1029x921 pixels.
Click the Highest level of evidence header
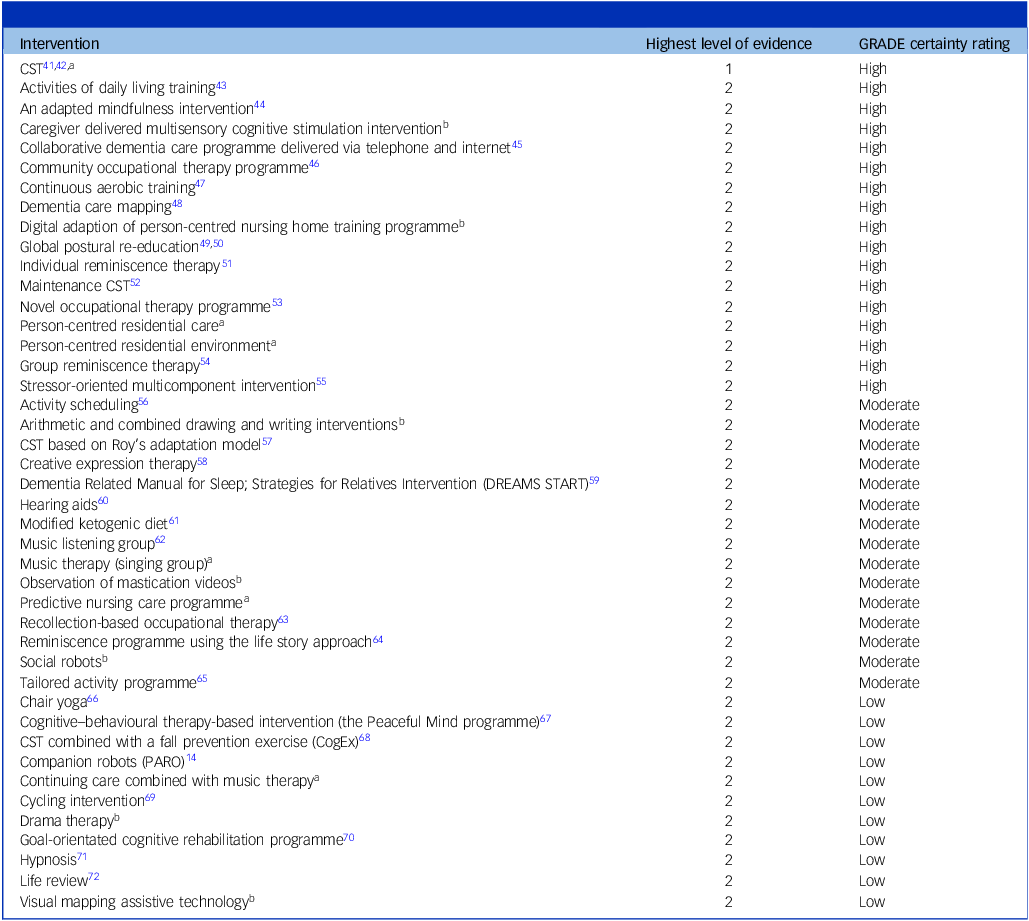(728, 44)
